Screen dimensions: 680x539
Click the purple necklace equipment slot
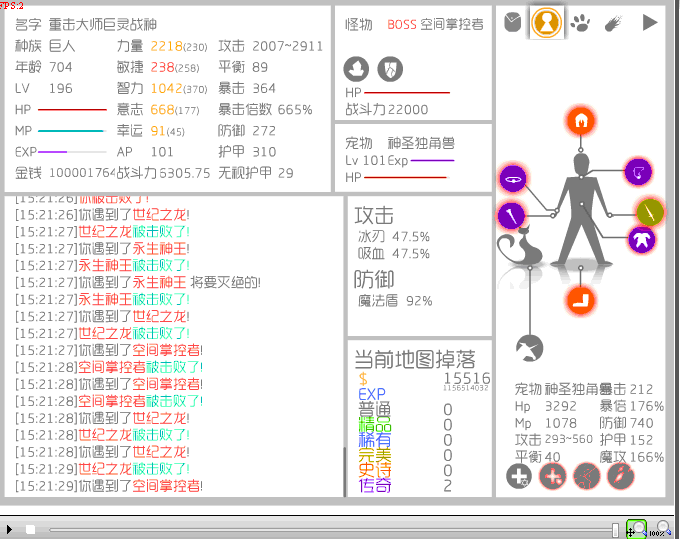(638, 172)
